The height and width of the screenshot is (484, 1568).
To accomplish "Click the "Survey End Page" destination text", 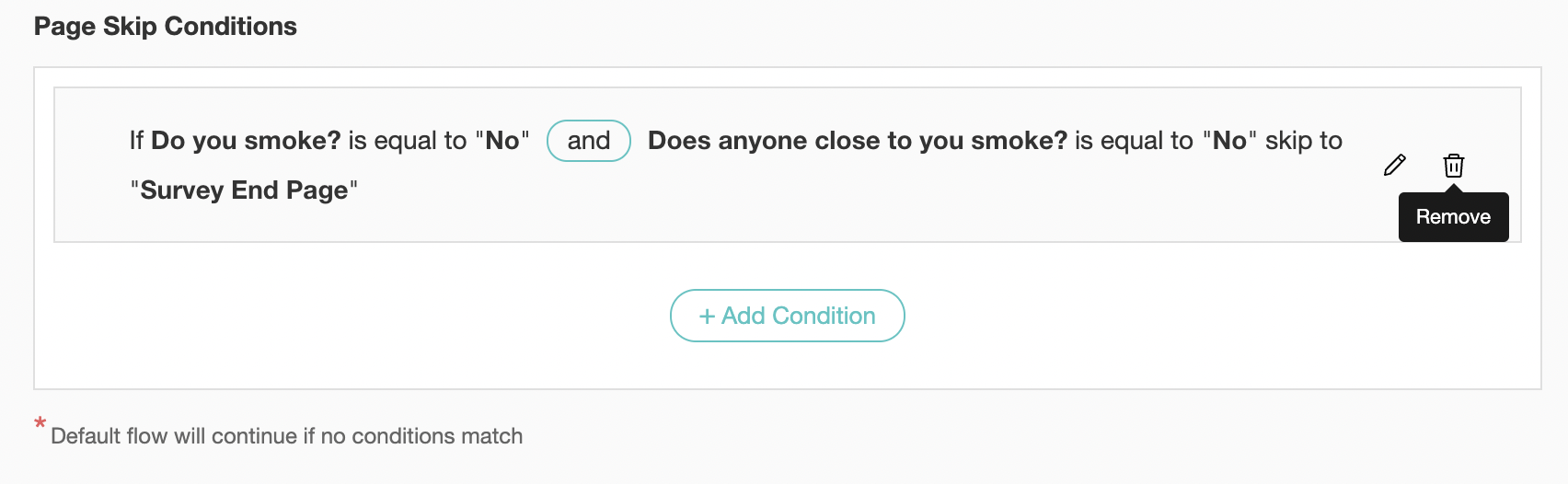I will (x=244, y=190).
